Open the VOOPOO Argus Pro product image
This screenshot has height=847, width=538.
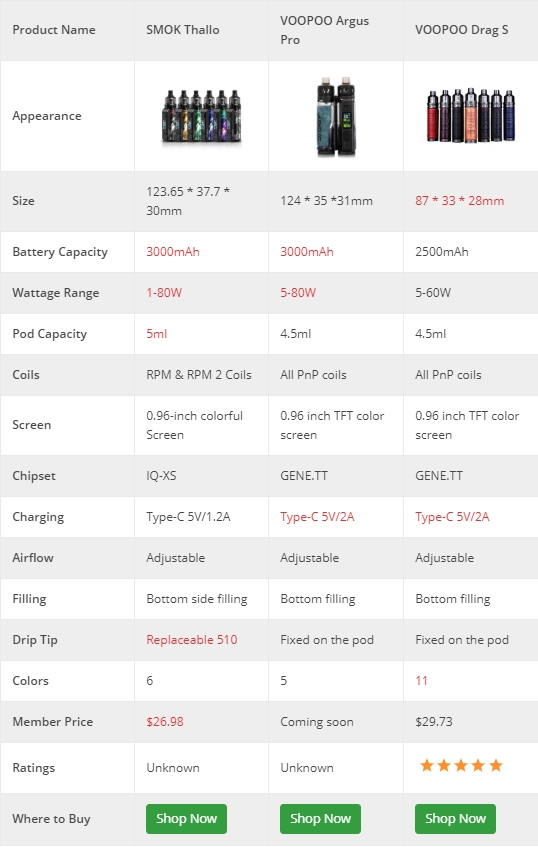point(336,116)
